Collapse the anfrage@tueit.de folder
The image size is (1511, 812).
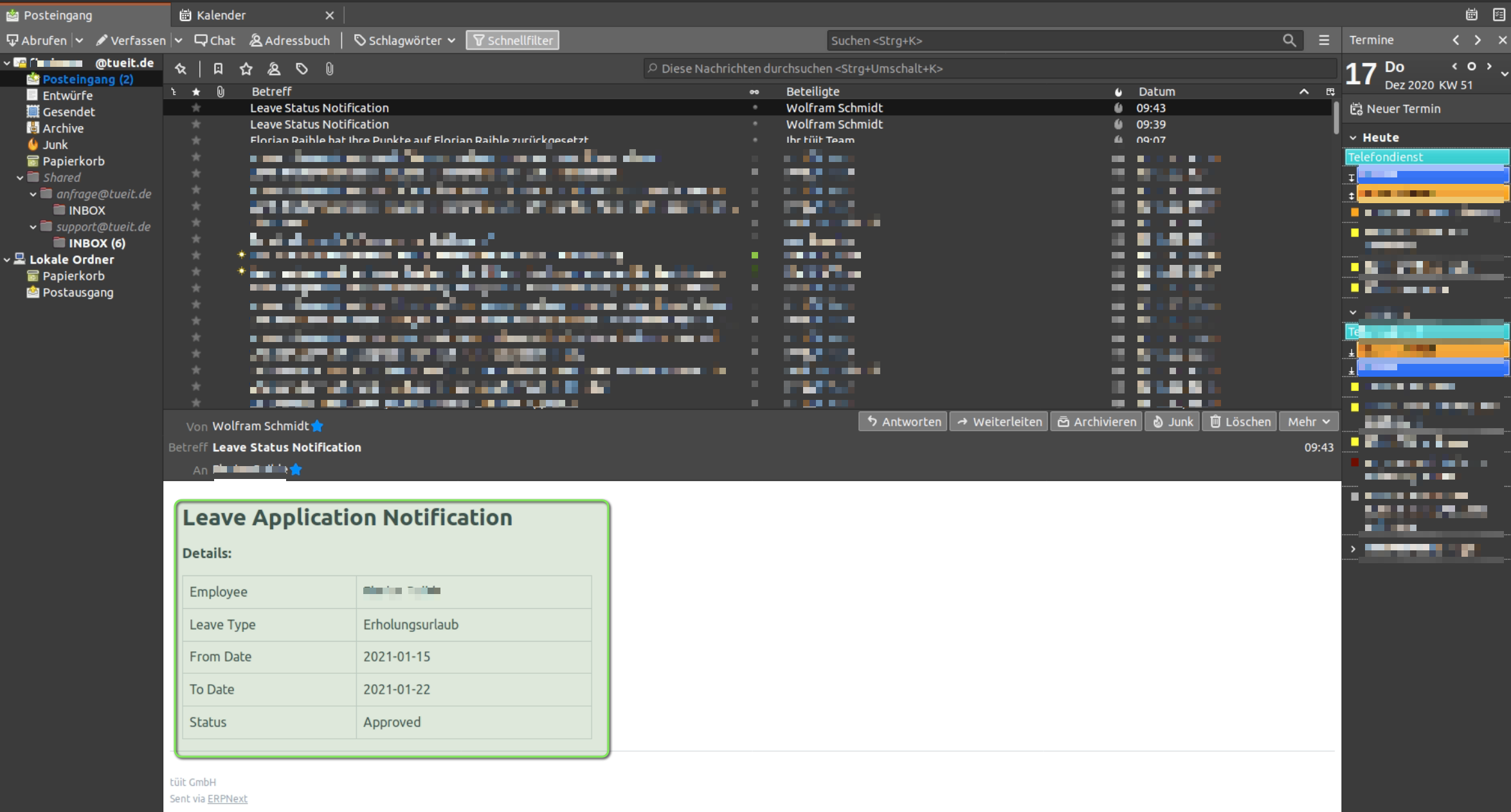(x=33, y=194)
